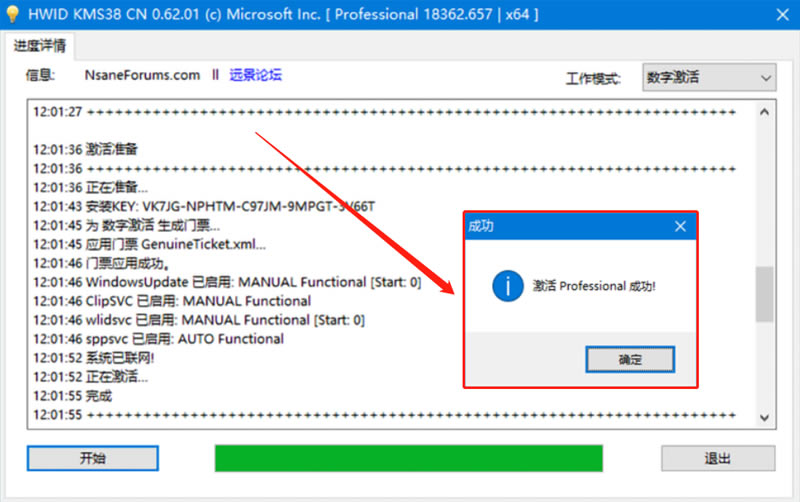Click the log line '12:01:52 系统已联网!'

(93, 358)
